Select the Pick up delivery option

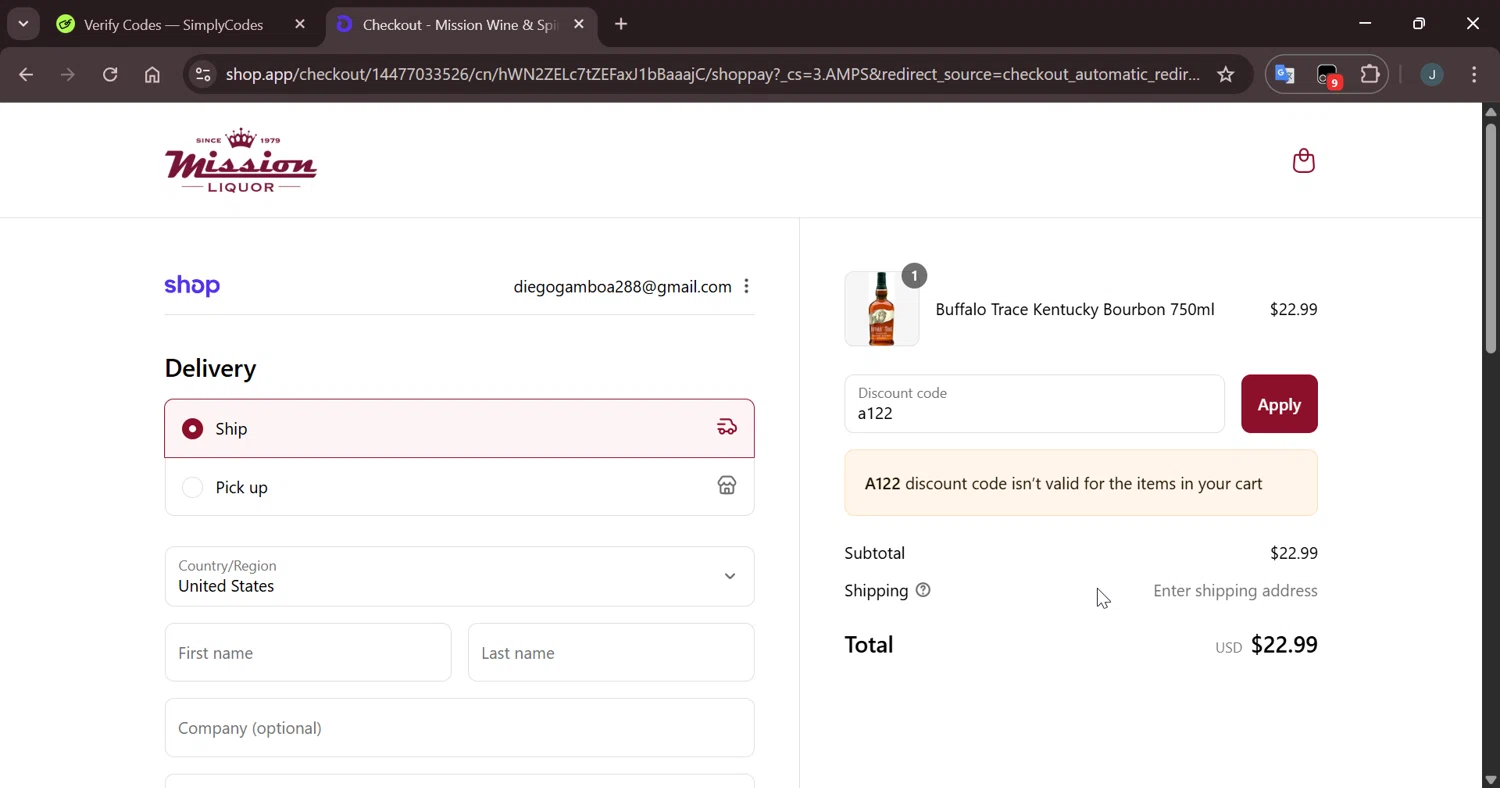pyautogui.click(x=459, y=487)
